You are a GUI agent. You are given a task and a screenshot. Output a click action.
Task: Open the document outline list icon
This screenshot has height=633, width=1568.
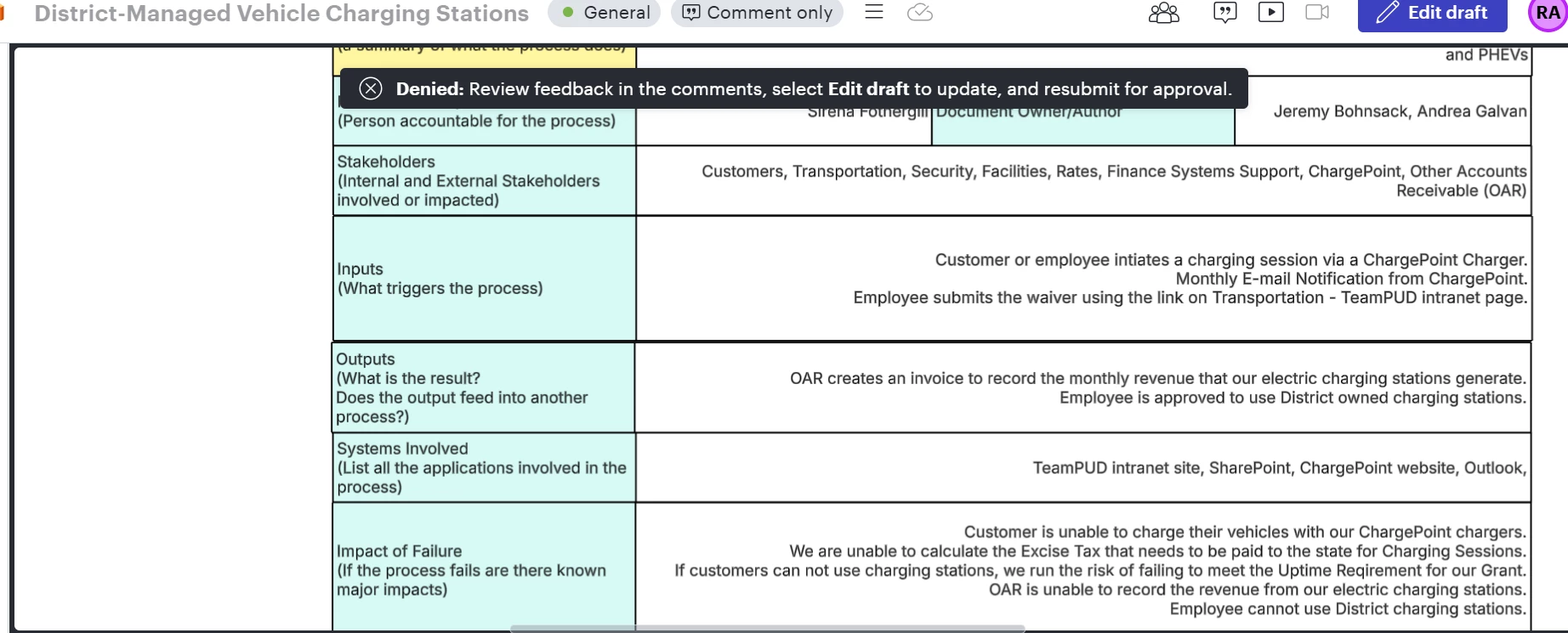click(x=874, y=12)
